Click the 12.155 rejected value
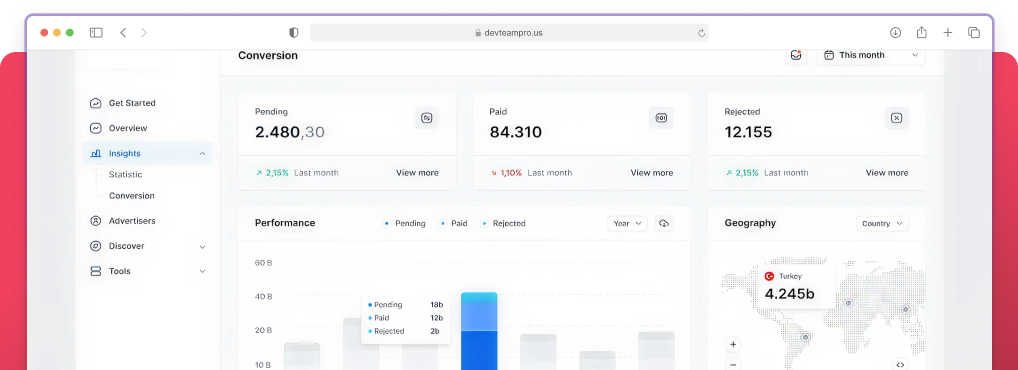The width and height of the screenshot is (1018, 370). tap(748, 132)
